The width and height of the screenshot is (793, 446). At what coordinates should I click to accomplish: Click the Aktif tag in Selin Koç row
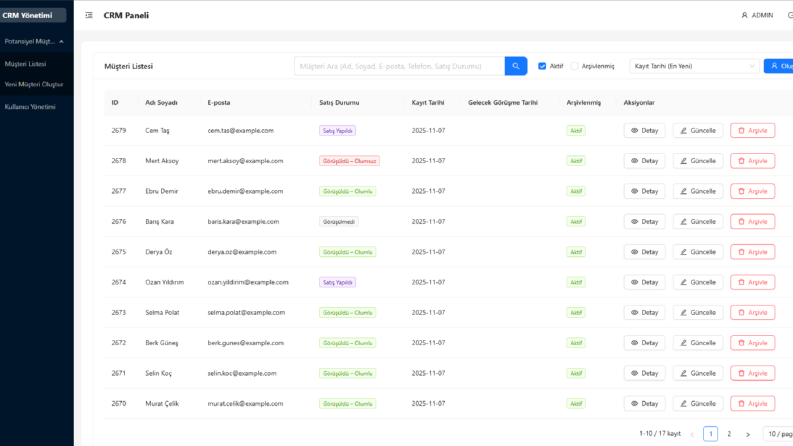(576, 373)
